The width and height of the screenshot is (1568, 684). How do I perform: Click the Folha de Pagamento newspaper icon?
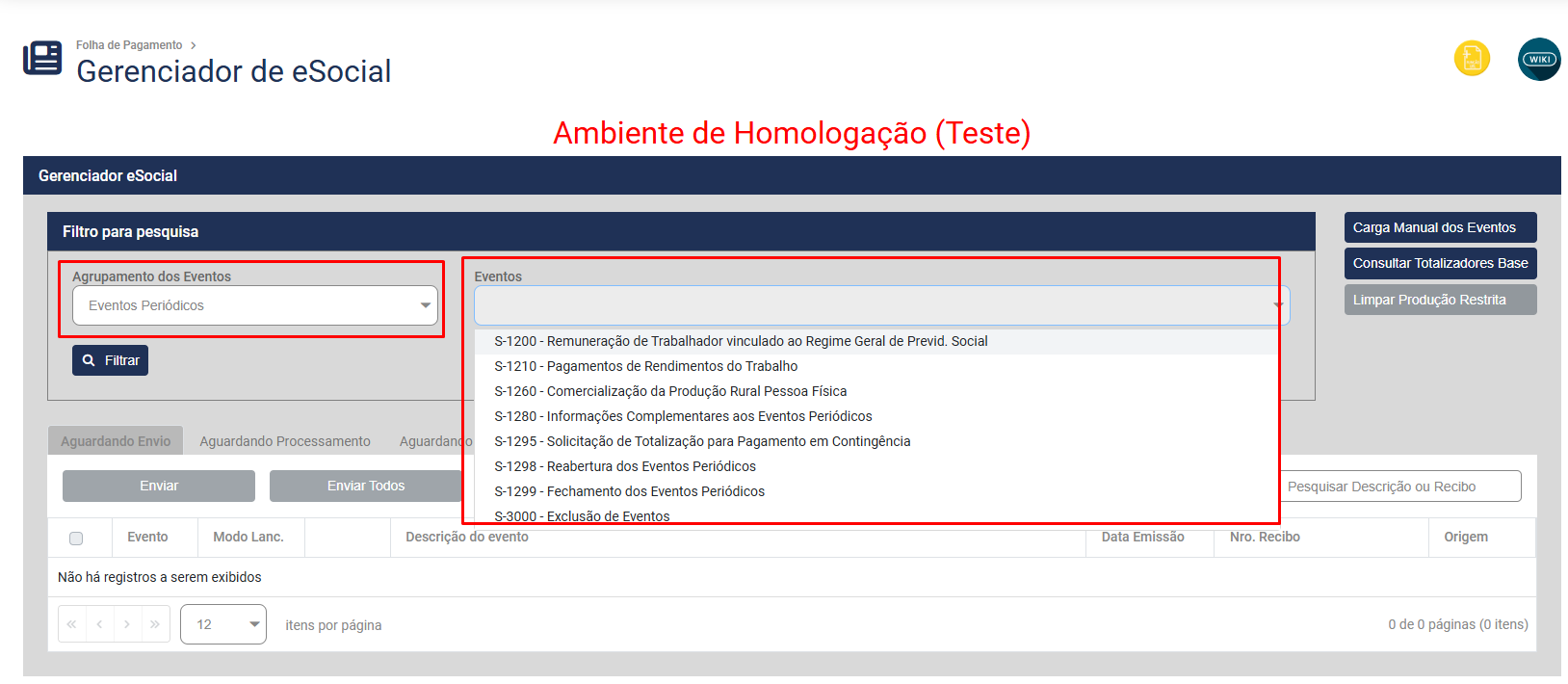pos(42,58)
